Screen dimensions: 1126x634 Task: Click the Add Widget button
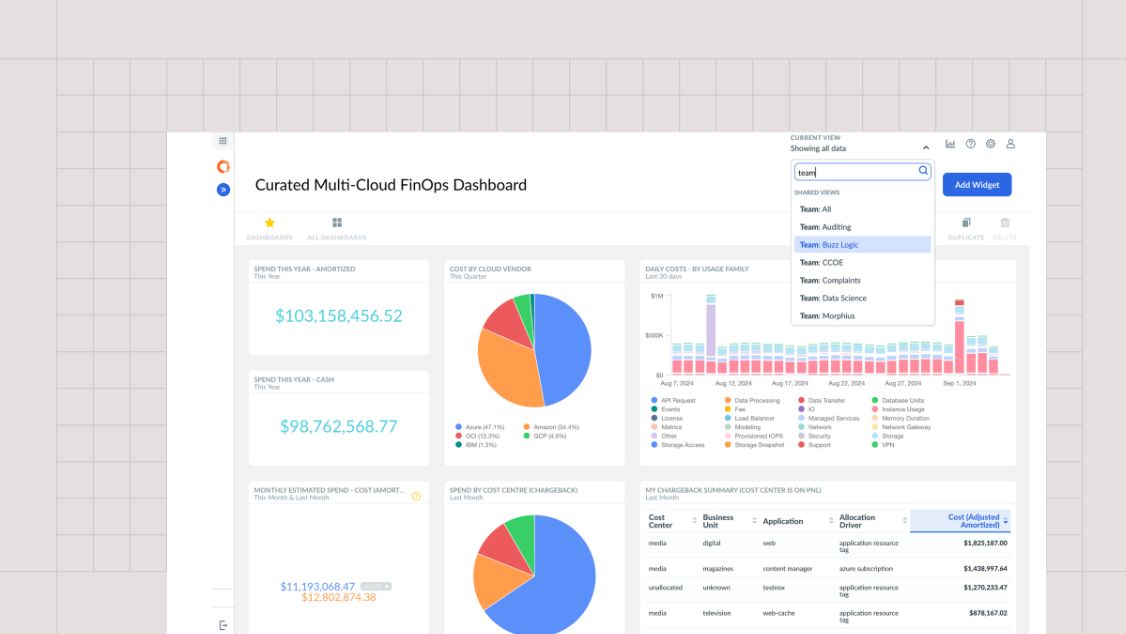point(976,185)
